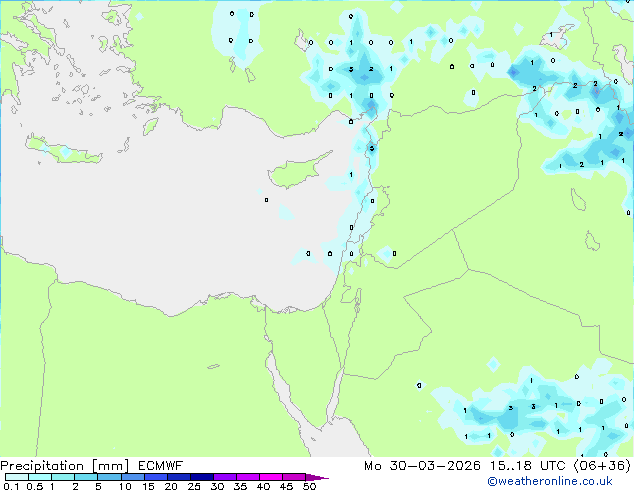Click the legend value '25'
The image size is (634, 490).
coord(194,486)
